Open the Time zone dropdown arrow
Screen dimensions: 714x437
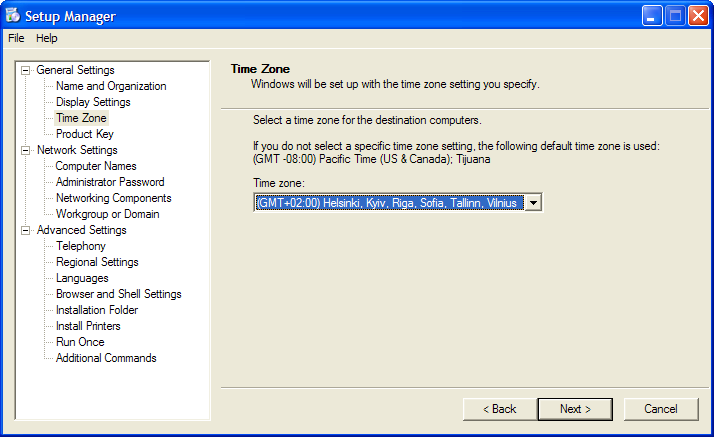pyautogui.click(x=533, y=203)
